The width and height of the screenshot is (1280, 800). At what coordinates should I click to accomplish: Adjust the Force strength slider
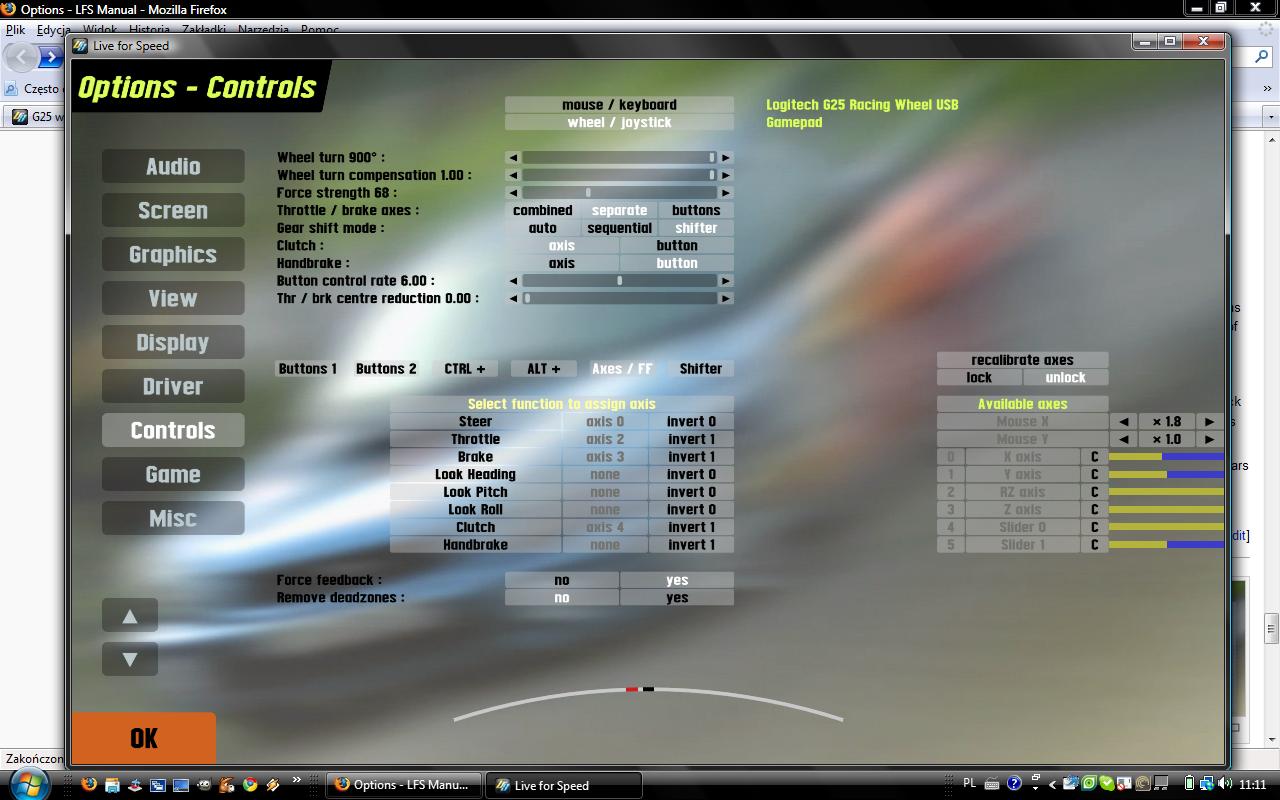pyautogui.click(x=619, y=193)
